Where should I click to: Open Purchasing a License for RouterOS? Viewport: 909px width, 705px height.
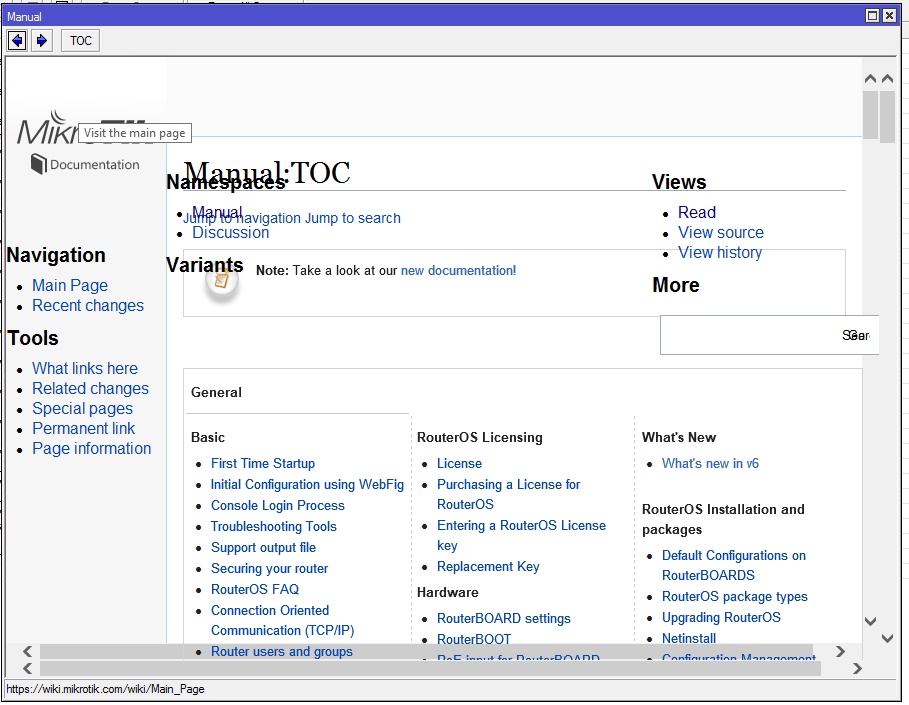508,494
